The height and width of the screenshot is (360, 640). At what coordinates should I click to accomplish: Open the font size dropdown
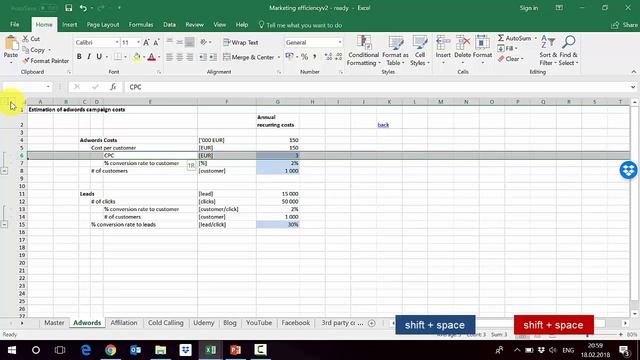pos(138,42)
